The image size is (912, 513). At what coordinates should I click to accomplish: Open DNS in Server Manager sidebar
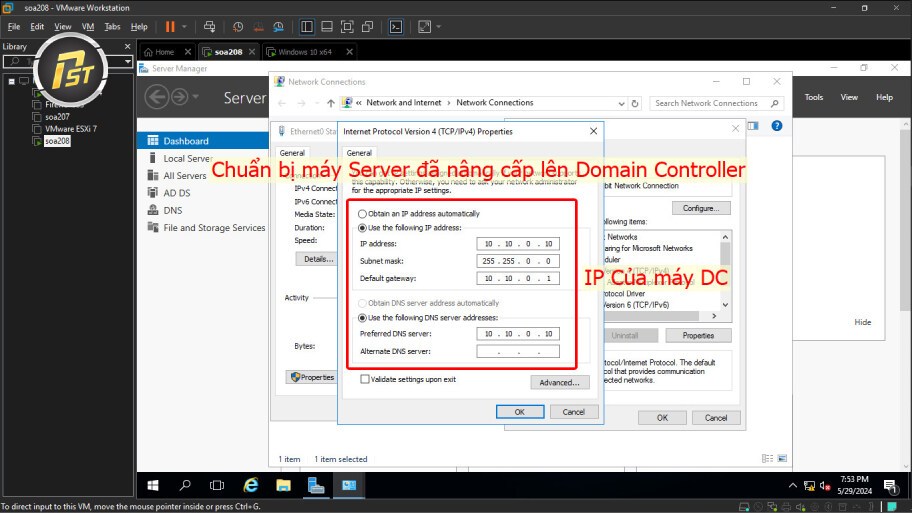(173, 211)
